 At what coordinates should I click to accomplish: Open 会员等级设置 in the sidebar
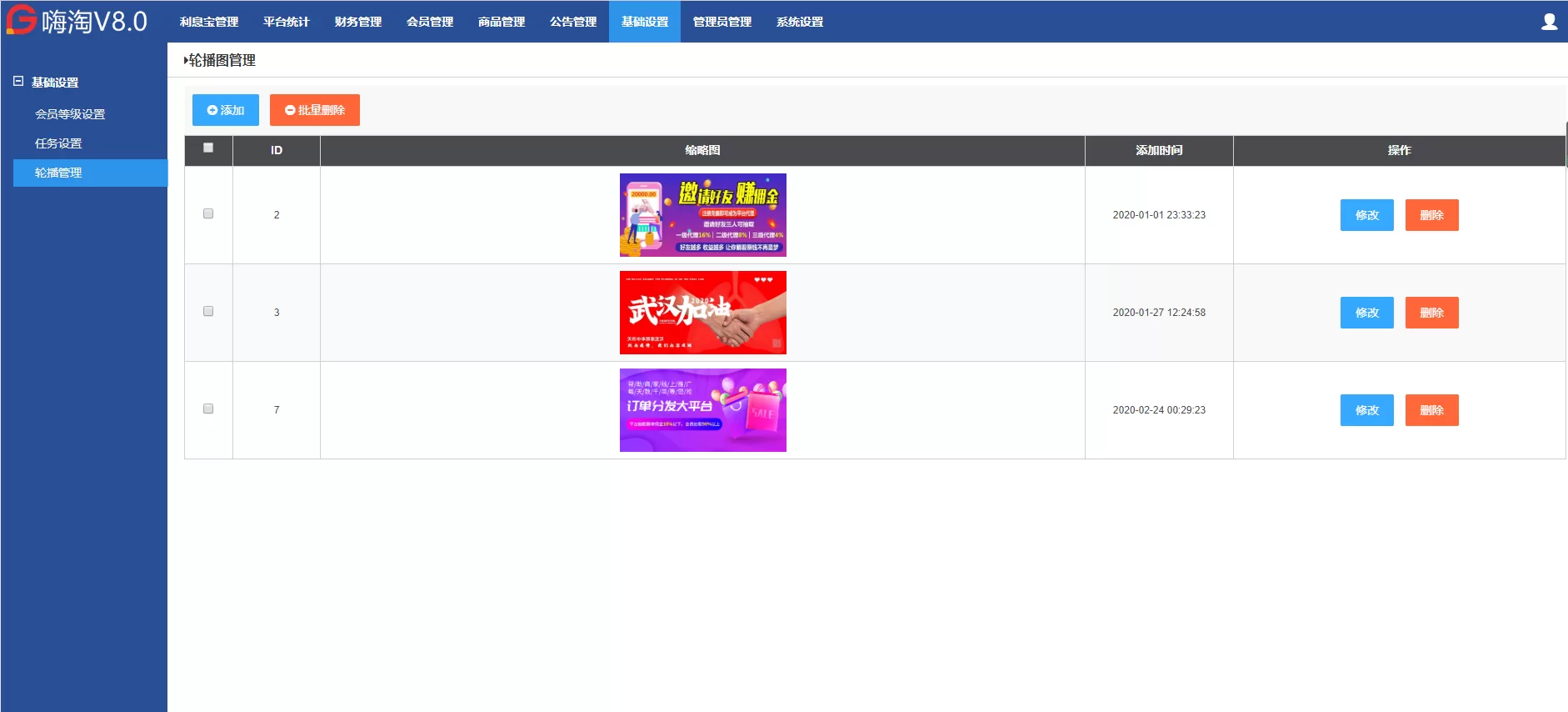70,114
